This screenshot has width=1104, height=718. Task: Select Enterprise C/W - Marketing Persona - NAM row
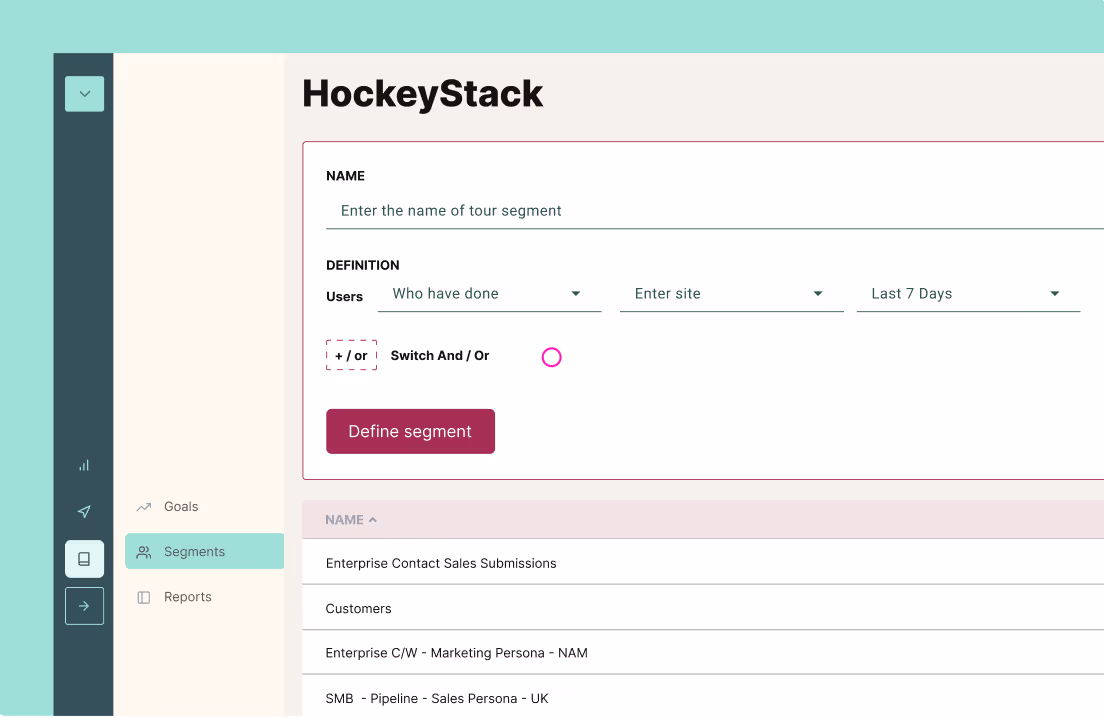pos(703,653)
